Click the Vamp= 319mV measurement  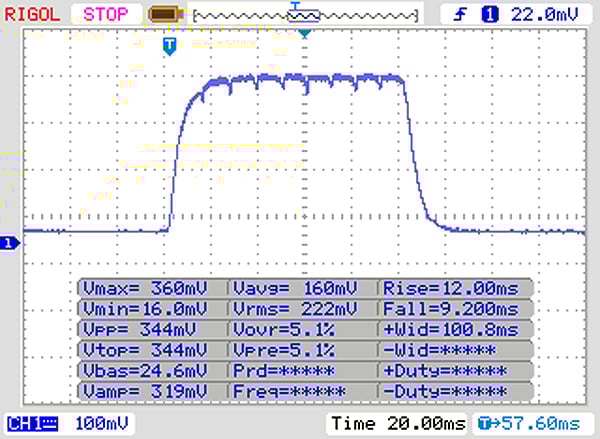(x=145, y=391)
